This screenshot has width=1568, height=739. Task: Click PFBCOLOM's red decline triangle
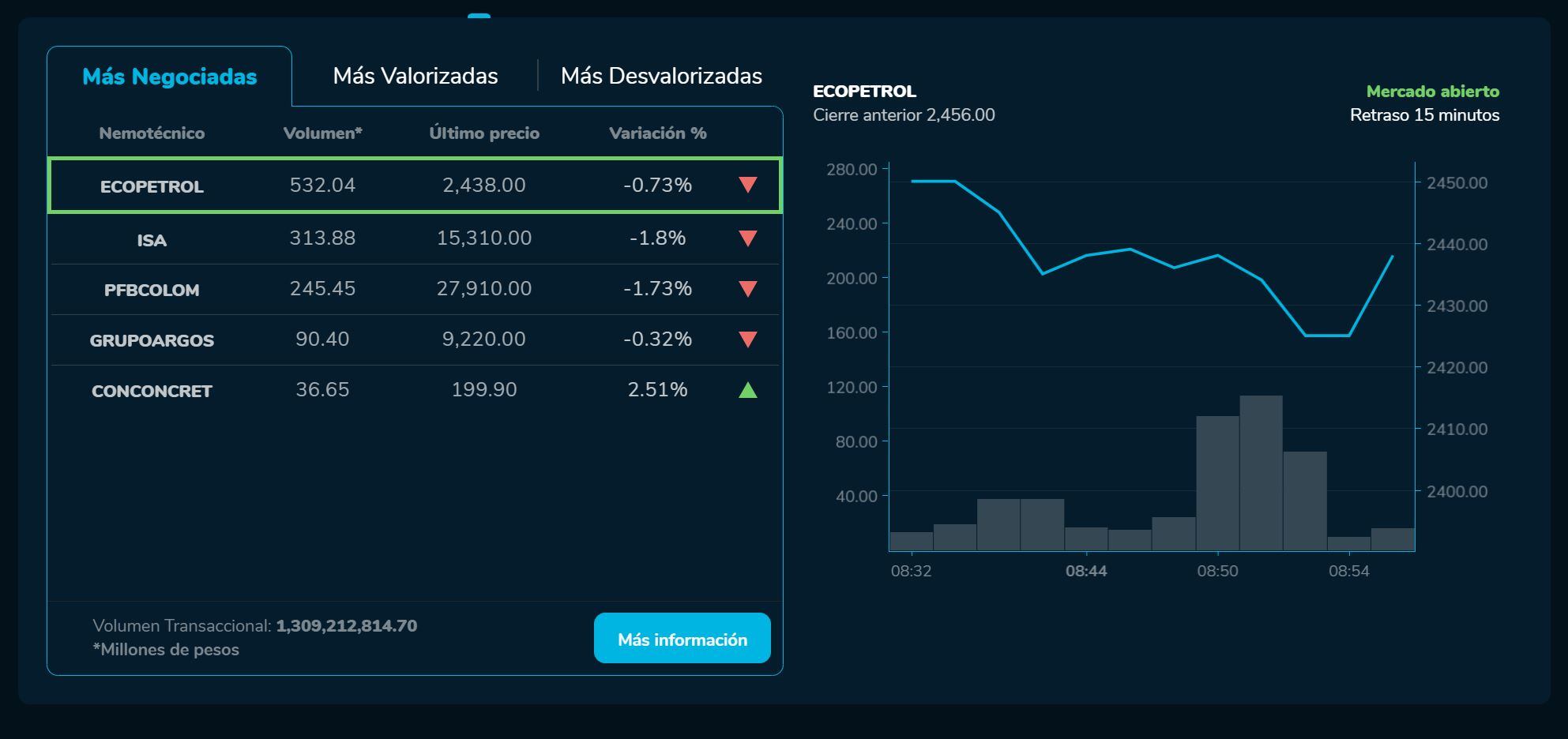[747, 289]
